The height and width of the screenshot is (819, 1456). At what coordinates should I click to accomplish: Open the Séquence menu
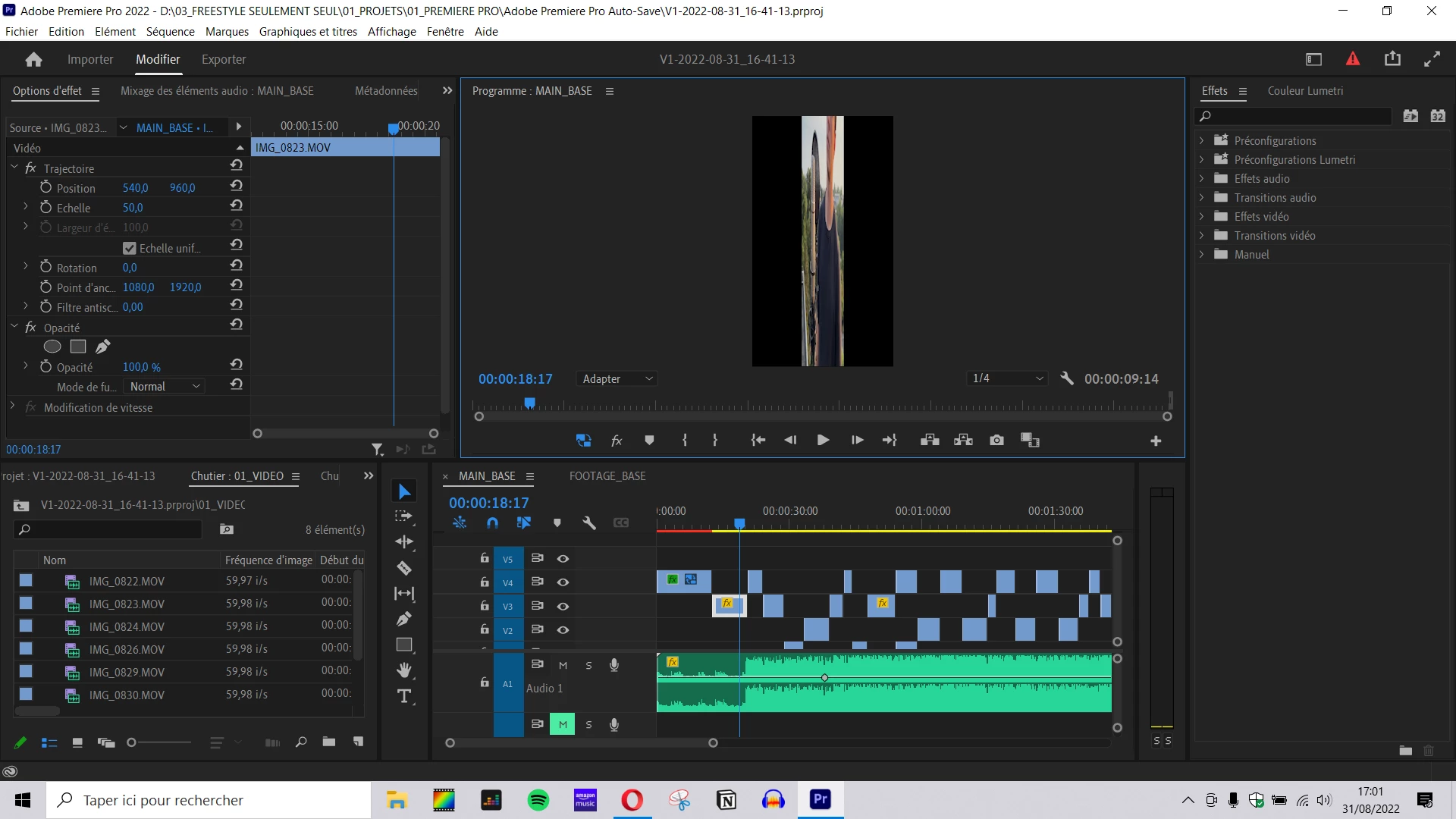[x=170, y=31]
